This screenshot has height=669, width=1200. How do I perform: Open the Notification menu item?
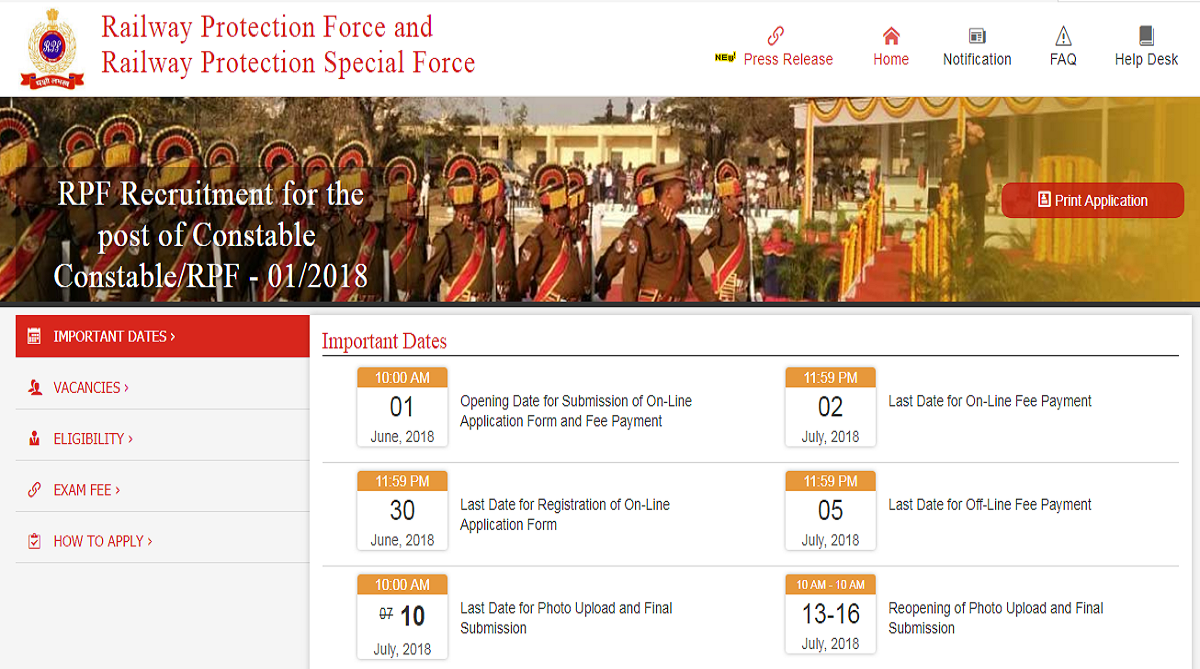(977, 59)
